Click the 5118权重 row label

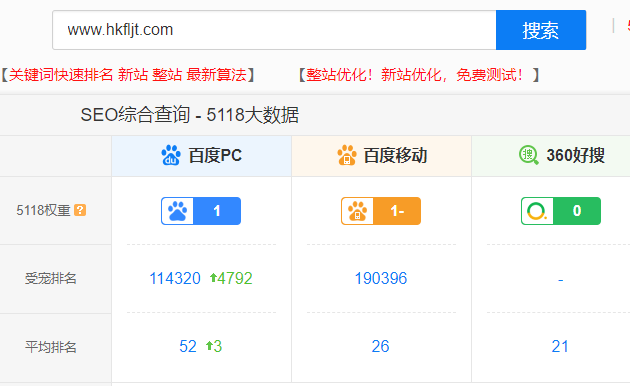click(43, 210)
